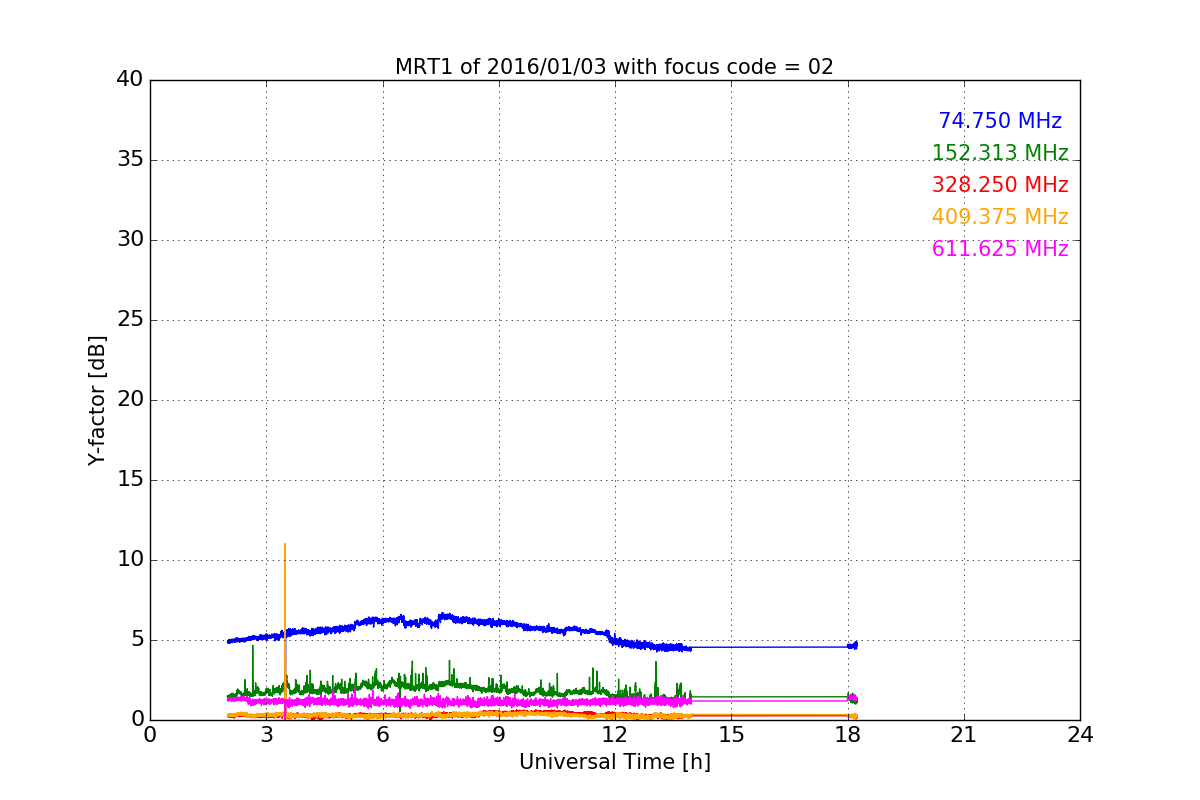Screen dimensions: 1200x800
Task: Click the y-axis tick label 20
Action: [x=130, y=400]
